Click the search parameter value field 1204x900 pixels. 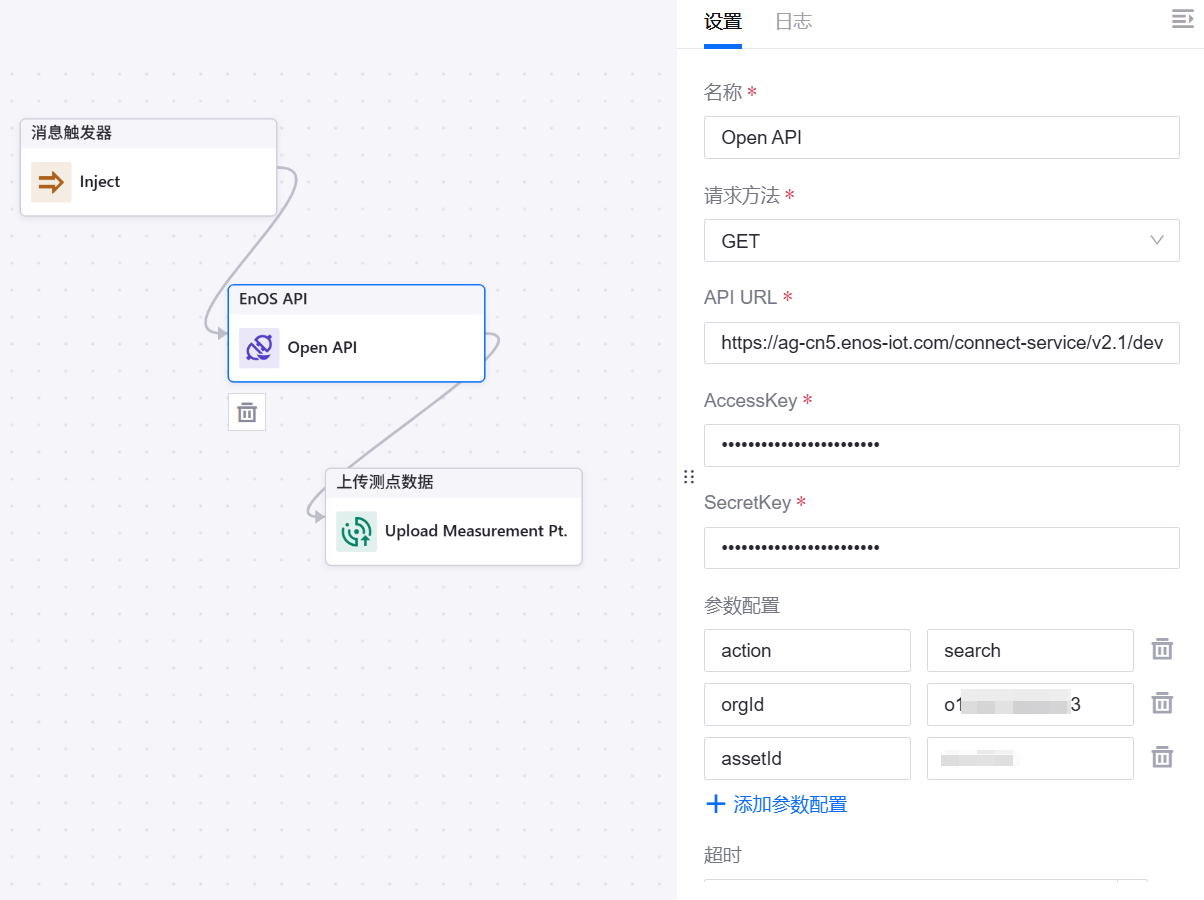coord(1029,650)
